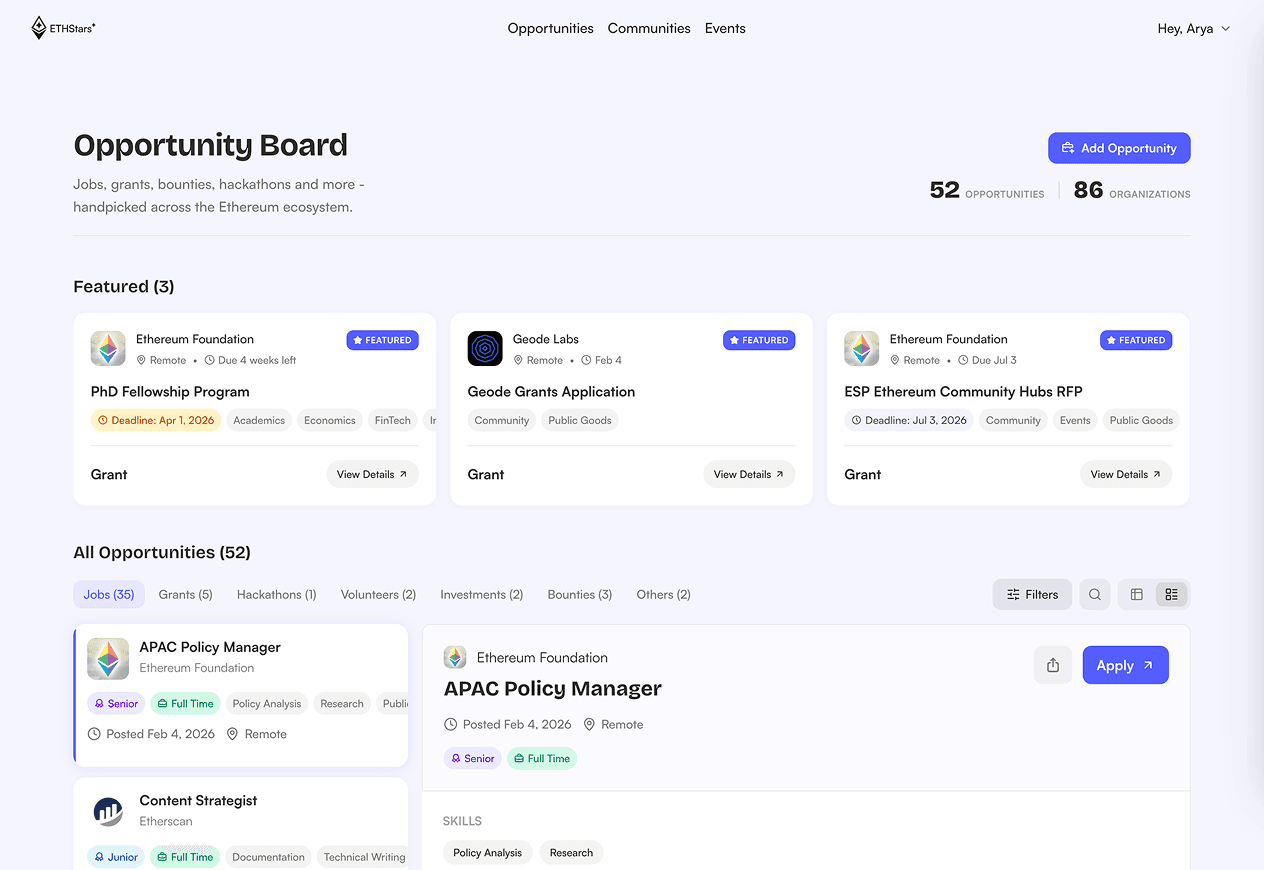Open Communities in top navigation
Viewport: 1264px width, 870px height.
coord(649,28)
